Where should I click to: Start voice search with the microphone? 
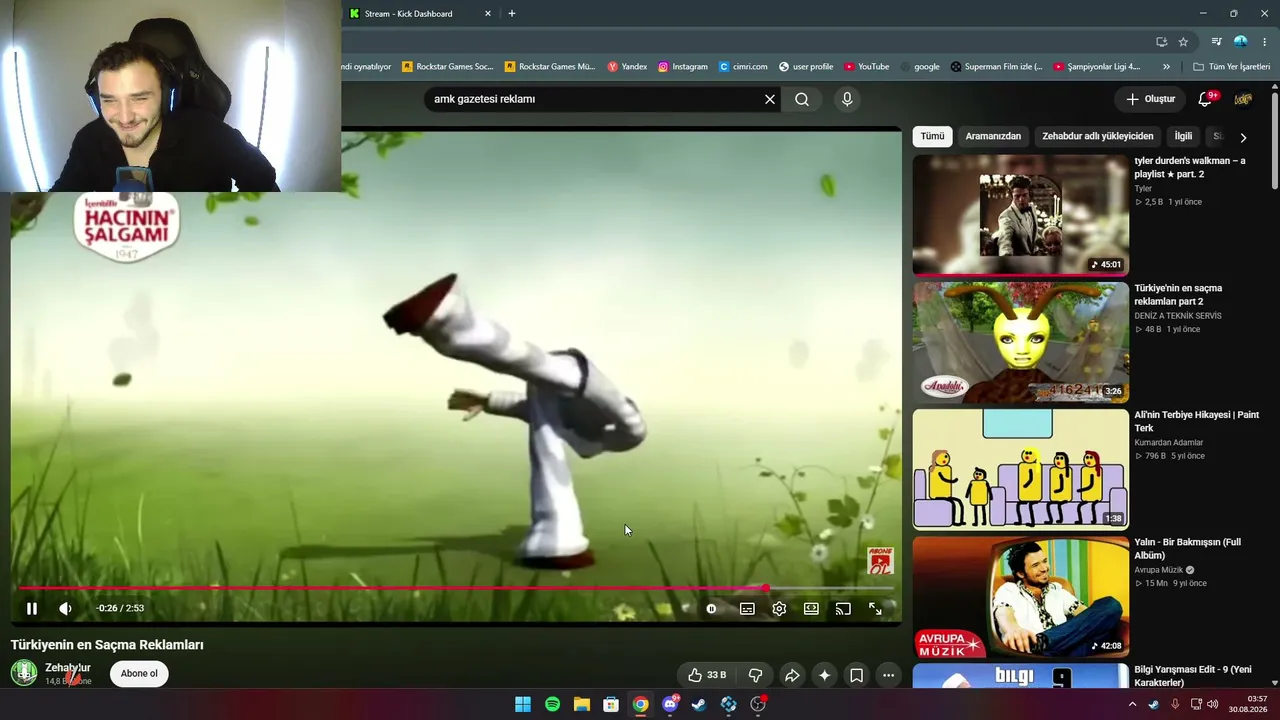click(x=847, y=99)
